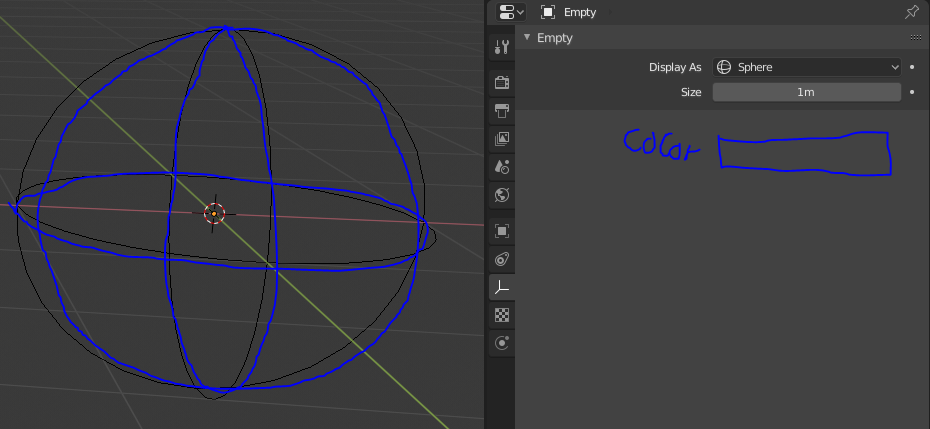Click the animate dot beside Size
This screenshot has height=429, width=930.
pos(912,92)
